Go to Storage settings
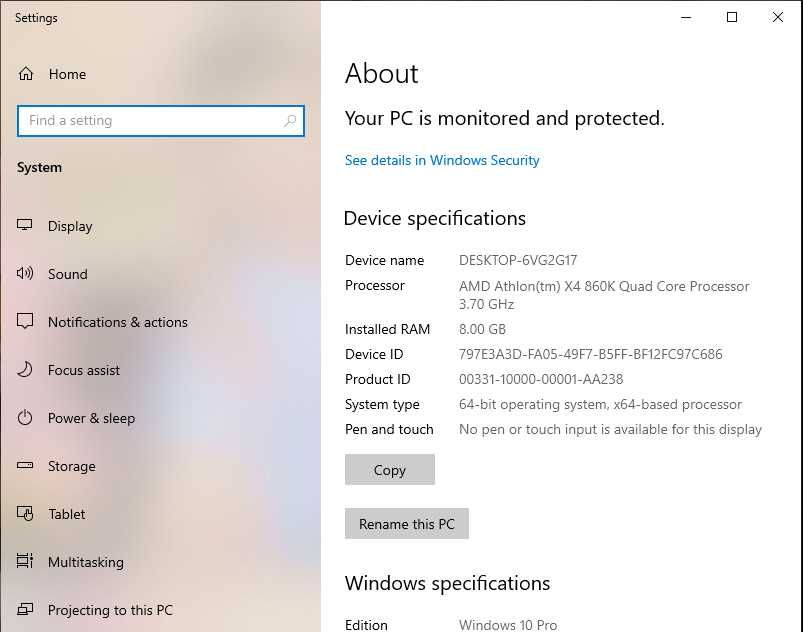 [x=72, y=466]
